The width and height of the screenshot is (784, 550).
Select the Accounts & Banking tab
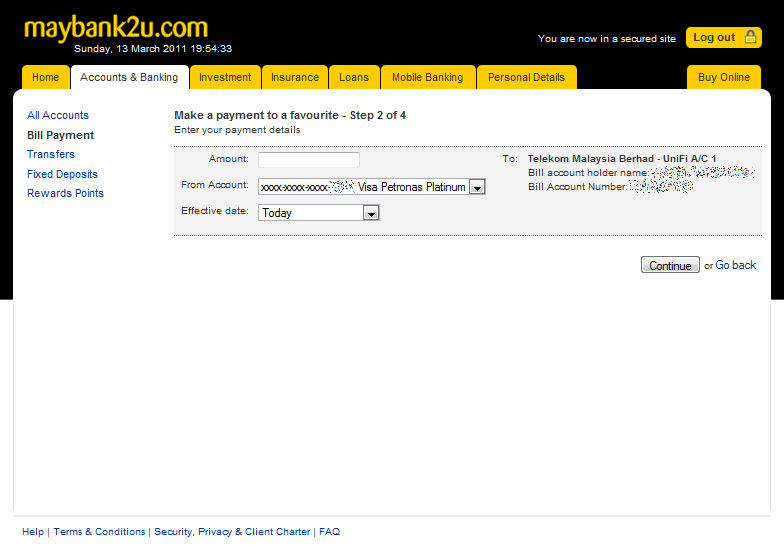129,78
